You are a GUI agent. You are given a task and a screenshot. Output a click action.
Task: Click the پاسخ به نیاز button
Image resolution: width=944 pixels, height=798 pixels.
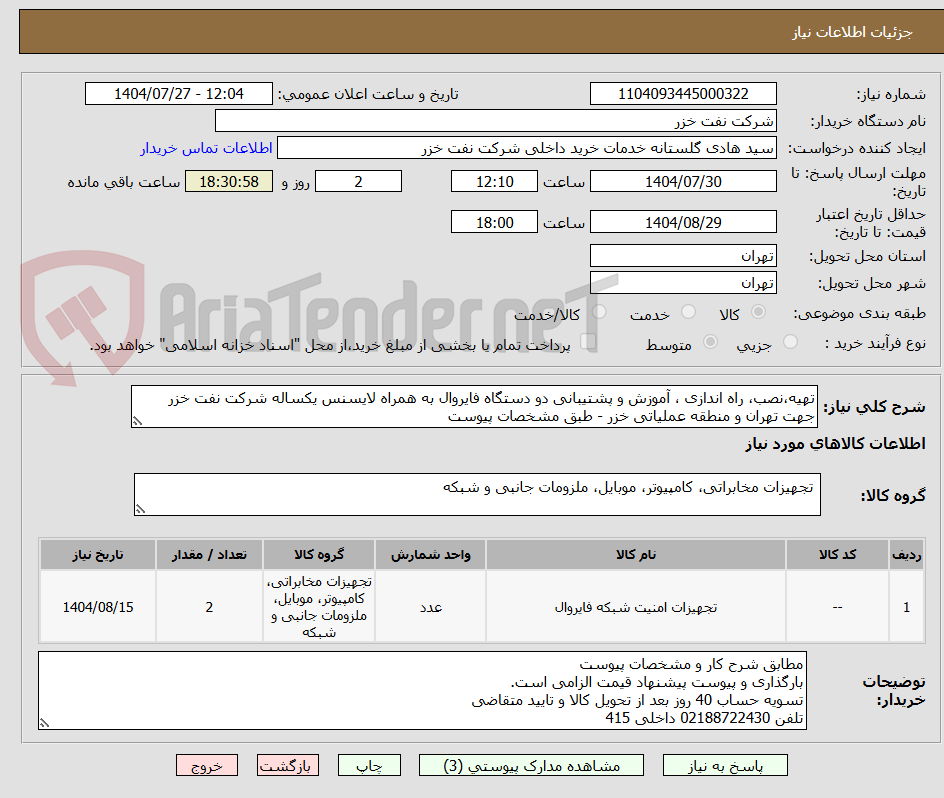click(x=725, y=765)
